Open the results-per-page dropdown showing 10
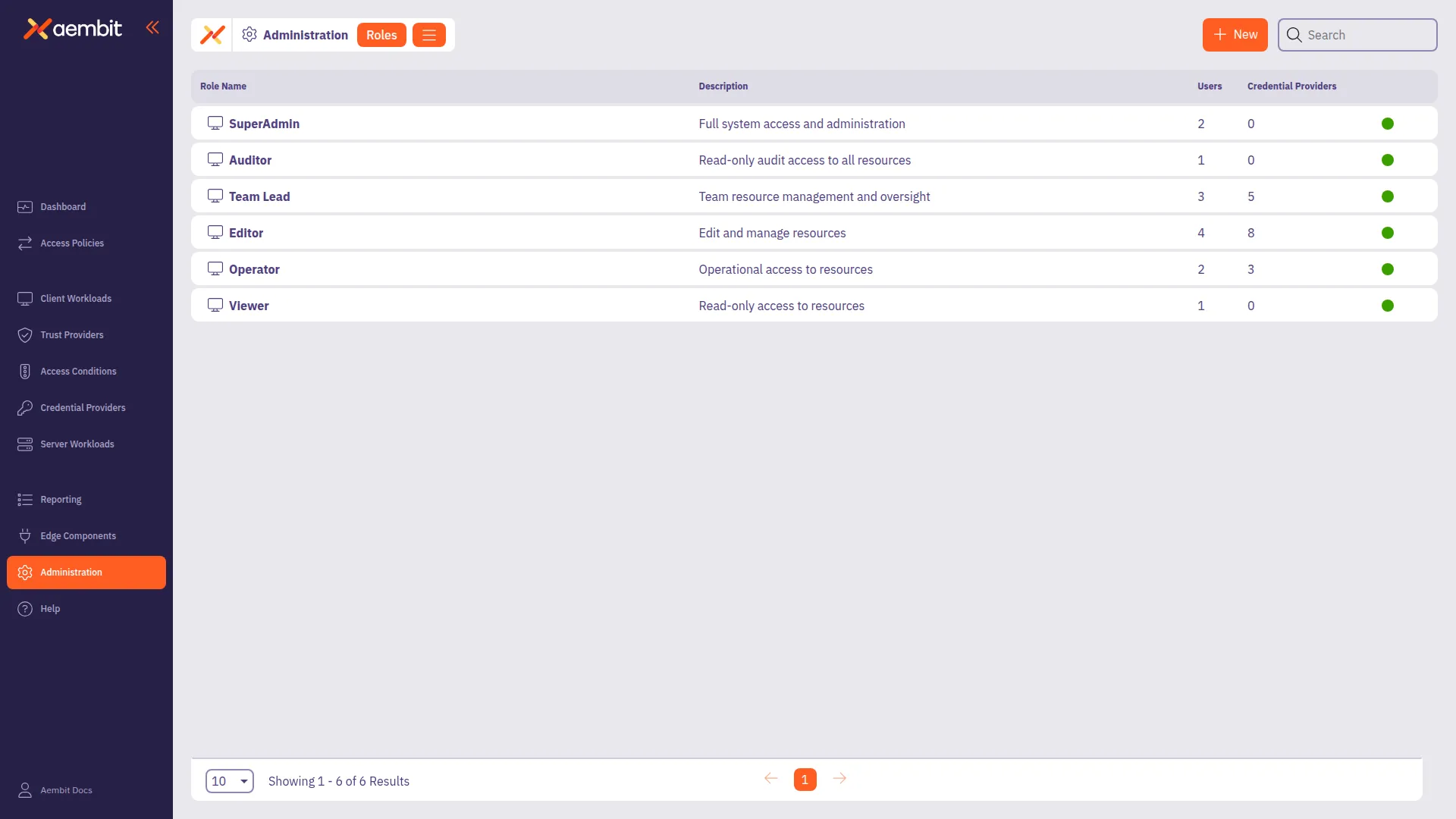 [229, 780]
